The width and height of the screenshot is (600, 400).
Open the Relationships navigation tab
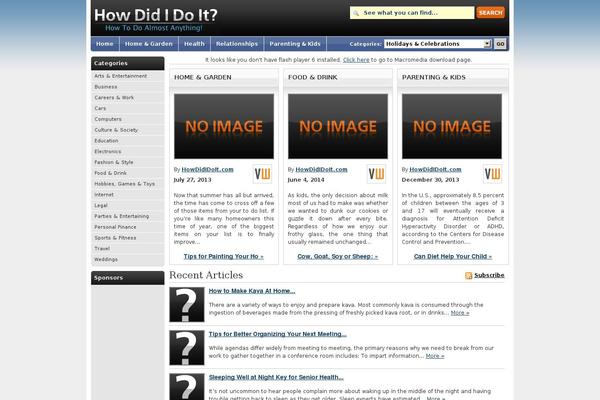click(x=237, y=44)
